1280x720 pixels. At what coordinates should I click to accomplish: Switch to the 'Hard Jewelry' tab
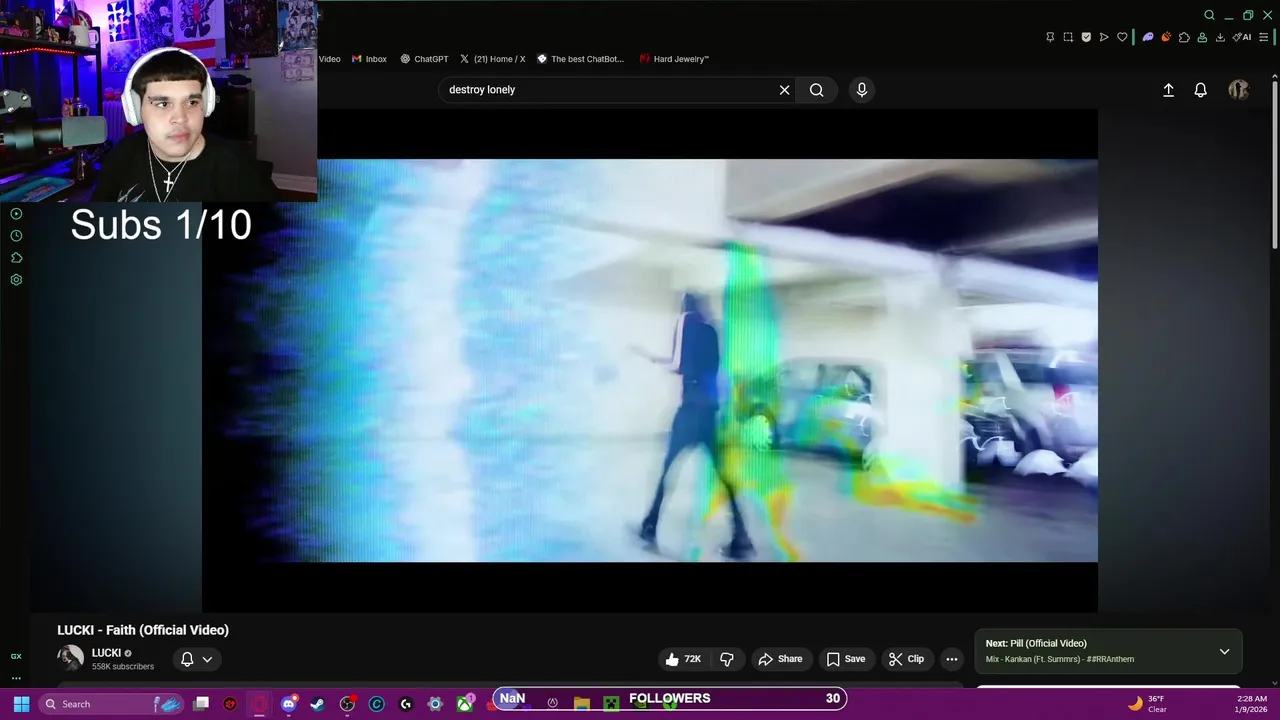click(674, 59)
